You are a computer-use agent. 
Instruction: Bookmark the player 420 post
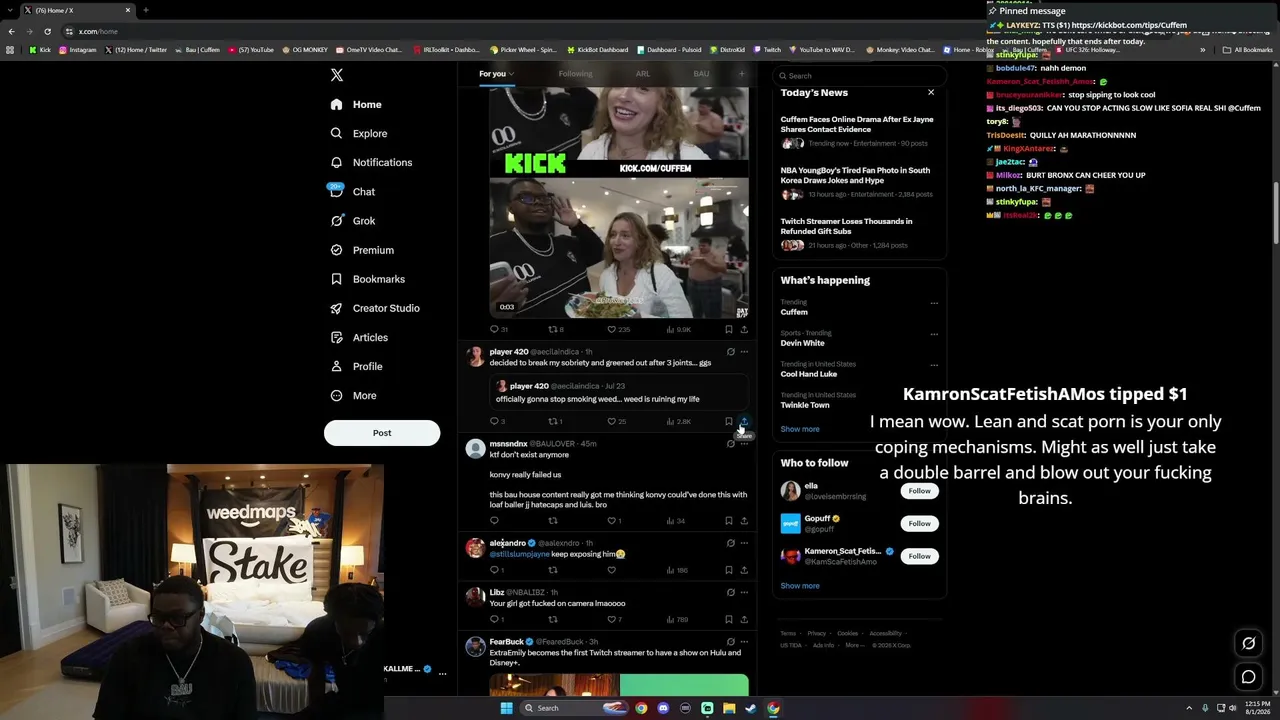(728, 422)
